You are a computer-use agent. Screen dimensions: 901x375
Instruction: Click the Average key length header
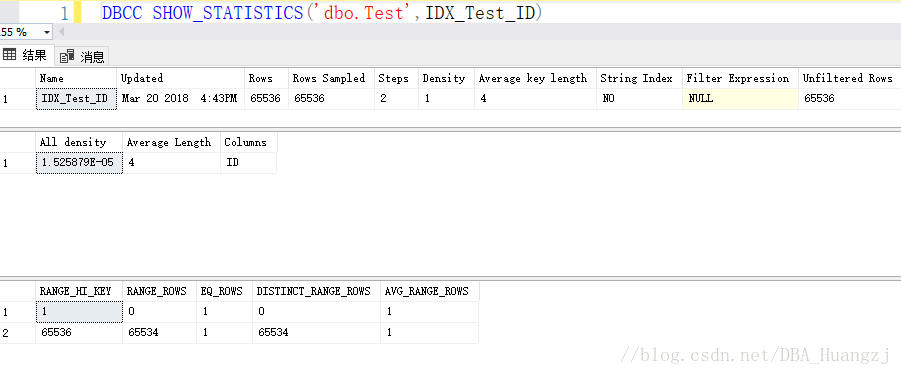pos(536,78)
